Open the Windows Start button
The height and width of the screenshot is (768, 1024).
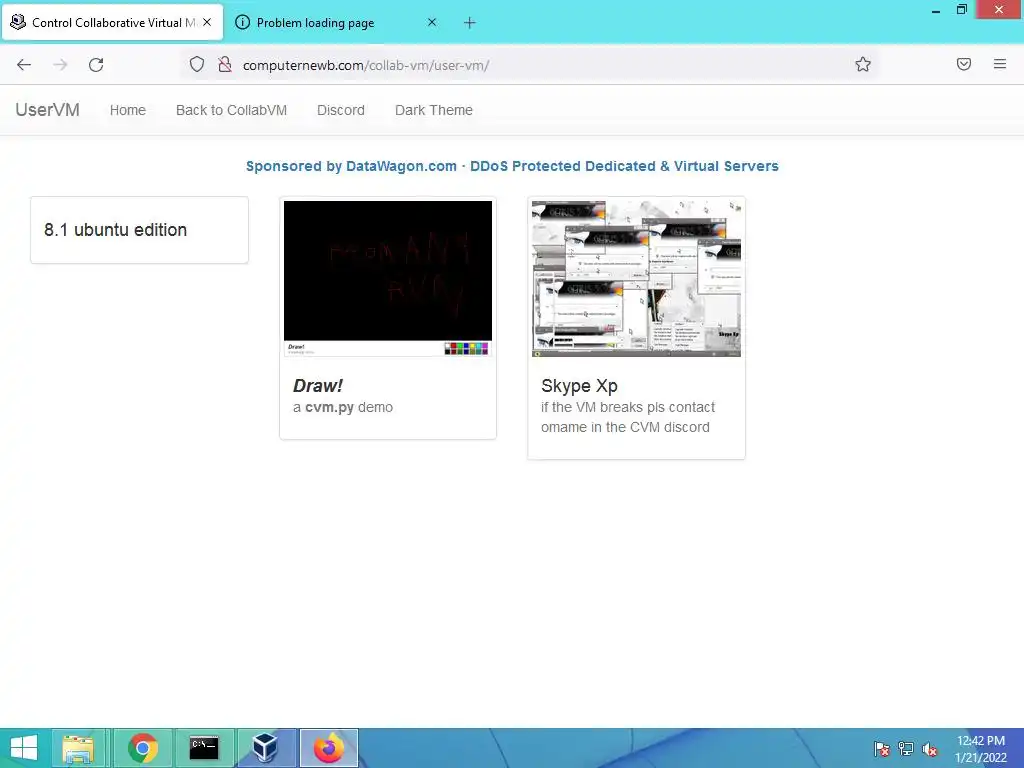(24, 748)
